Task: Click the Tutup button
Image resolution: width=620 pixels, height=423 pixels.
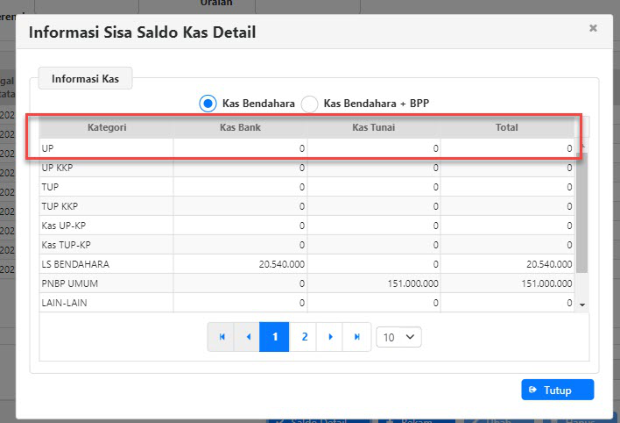Action: tap(557, 390)
